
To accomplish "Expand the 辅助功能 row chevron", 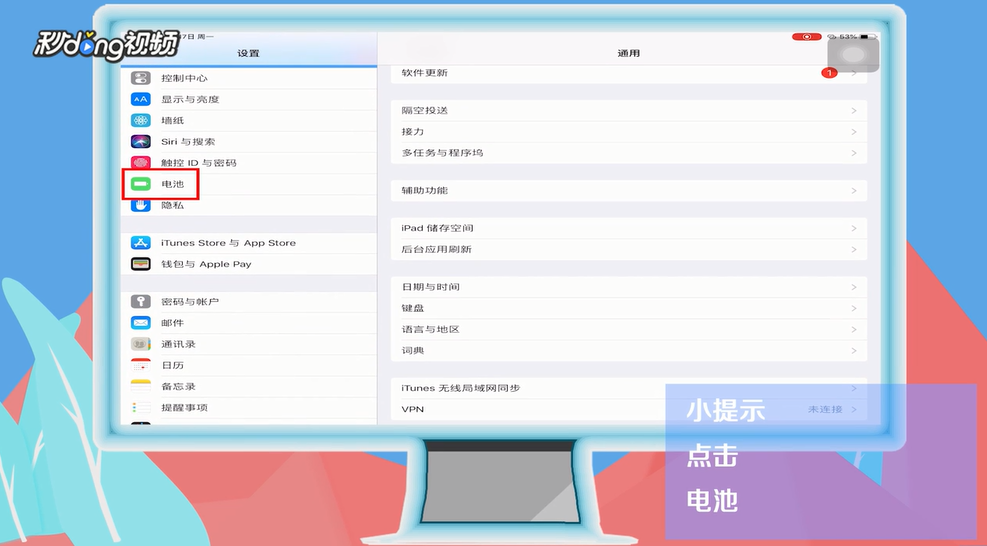I will point(854,190).
